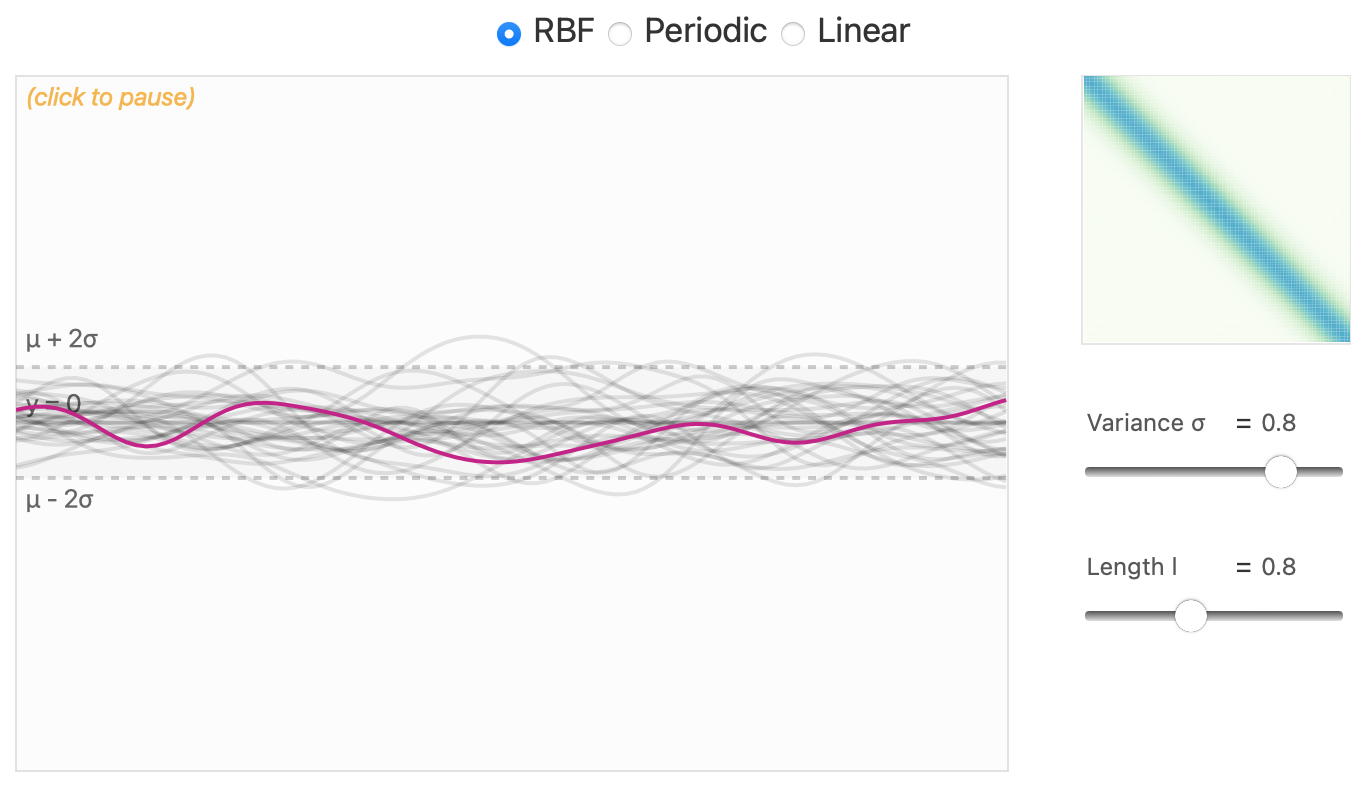Viewport: 1370px width, 790px height.
Task: Click the "RBF" text label
Action: 564,31
